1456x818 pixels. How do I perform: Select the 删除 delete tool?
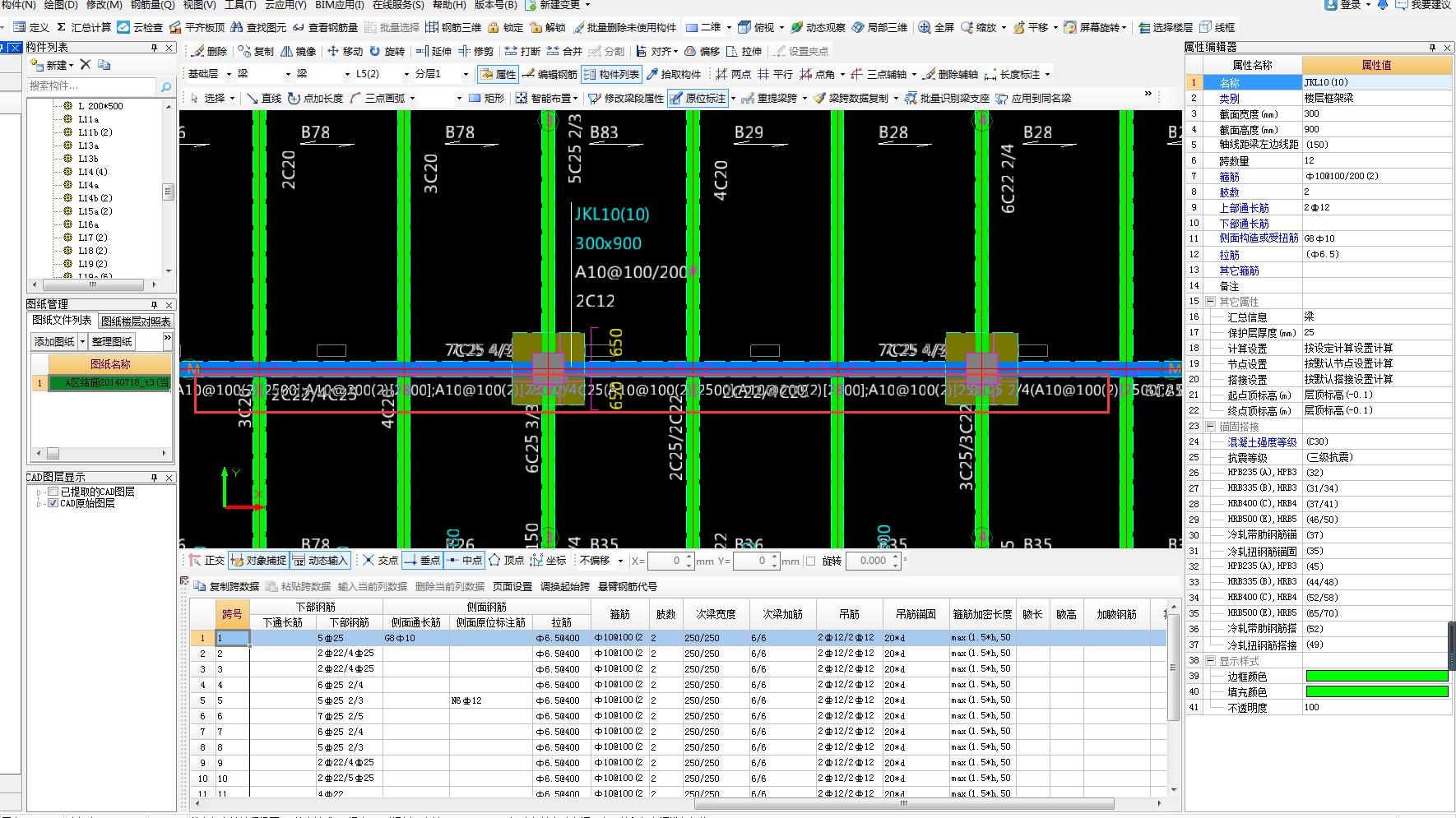pyautogui.click(x=209, y=51)
